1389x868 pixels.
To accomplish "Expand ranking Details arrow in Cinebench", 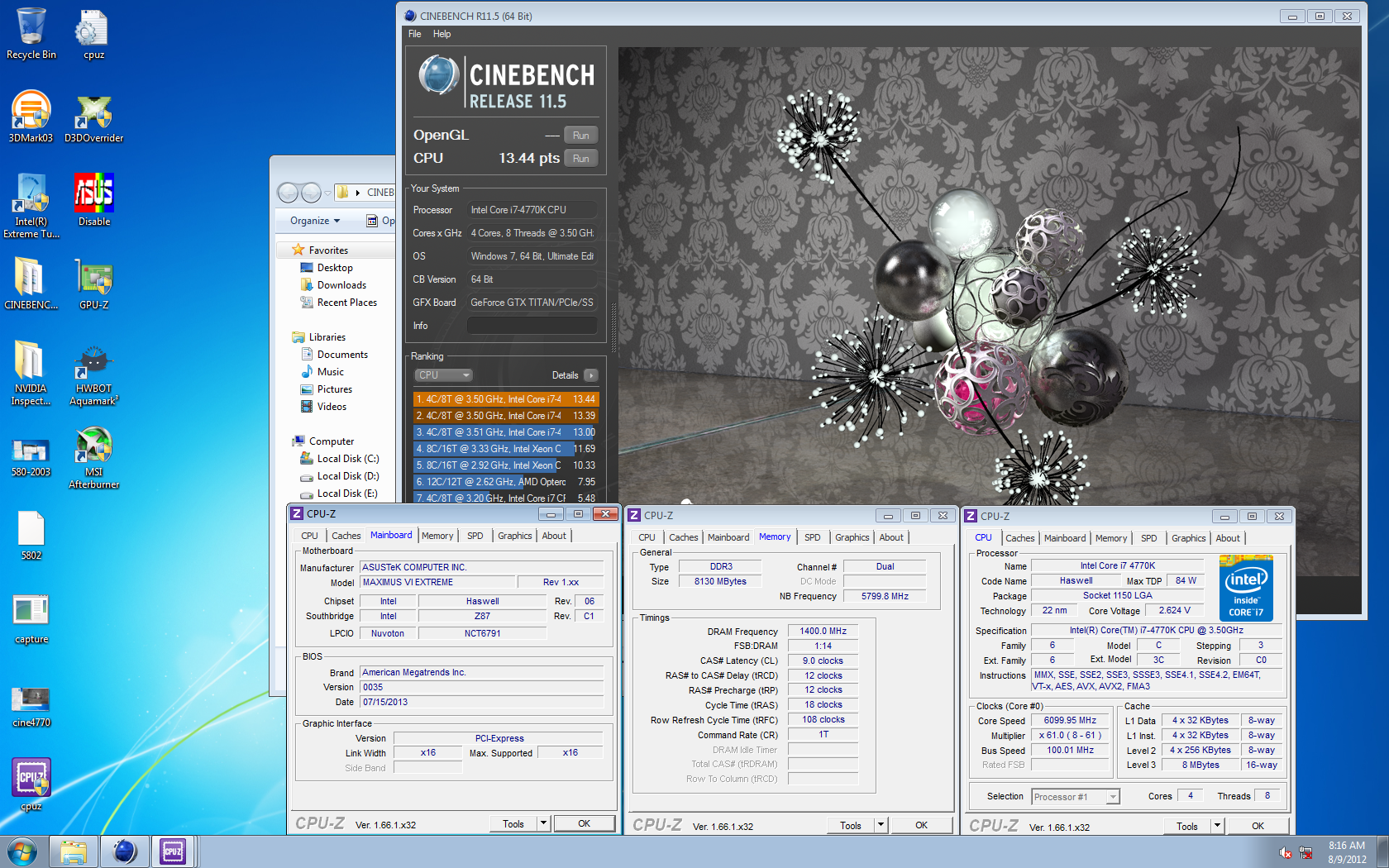I will point(590,375).
